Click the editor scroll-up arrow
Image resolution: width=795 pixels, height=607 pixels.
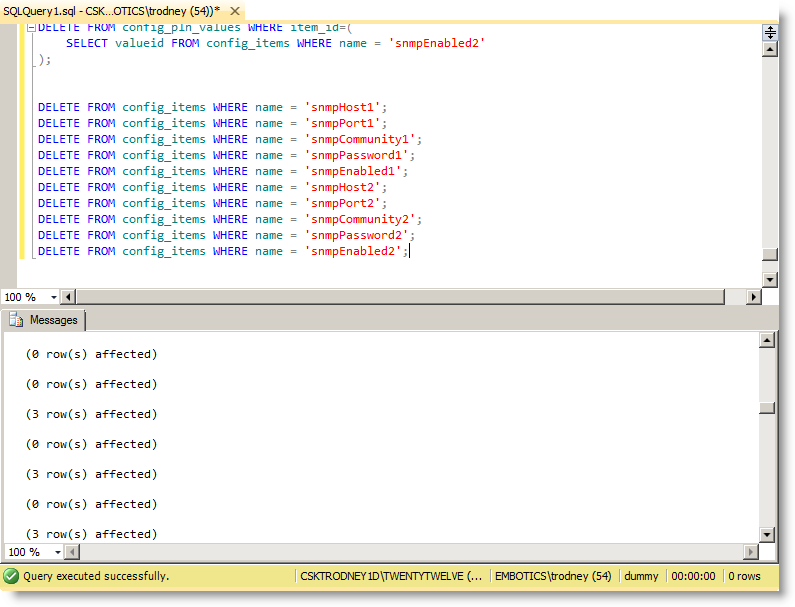tap(770, 49)
